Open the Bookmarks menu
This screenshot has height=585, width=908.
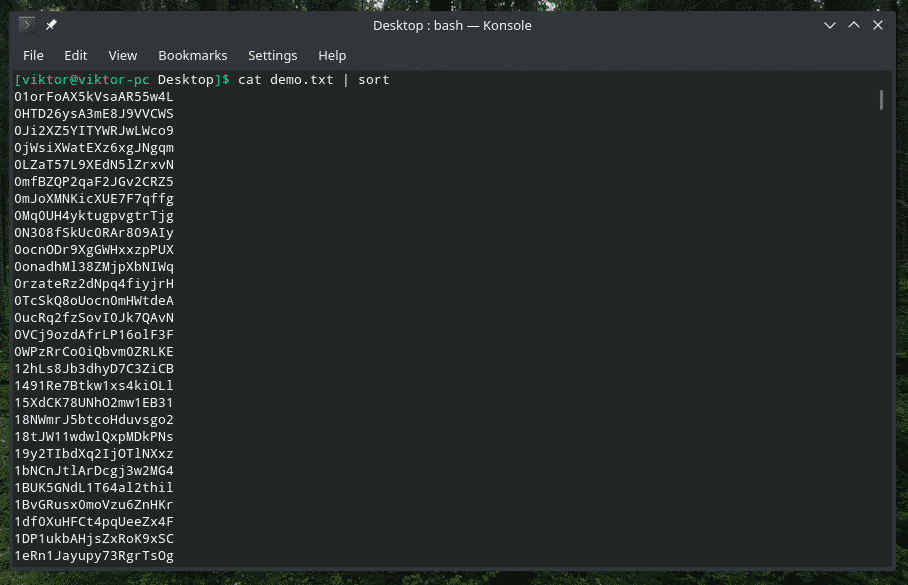coord(192,55)
